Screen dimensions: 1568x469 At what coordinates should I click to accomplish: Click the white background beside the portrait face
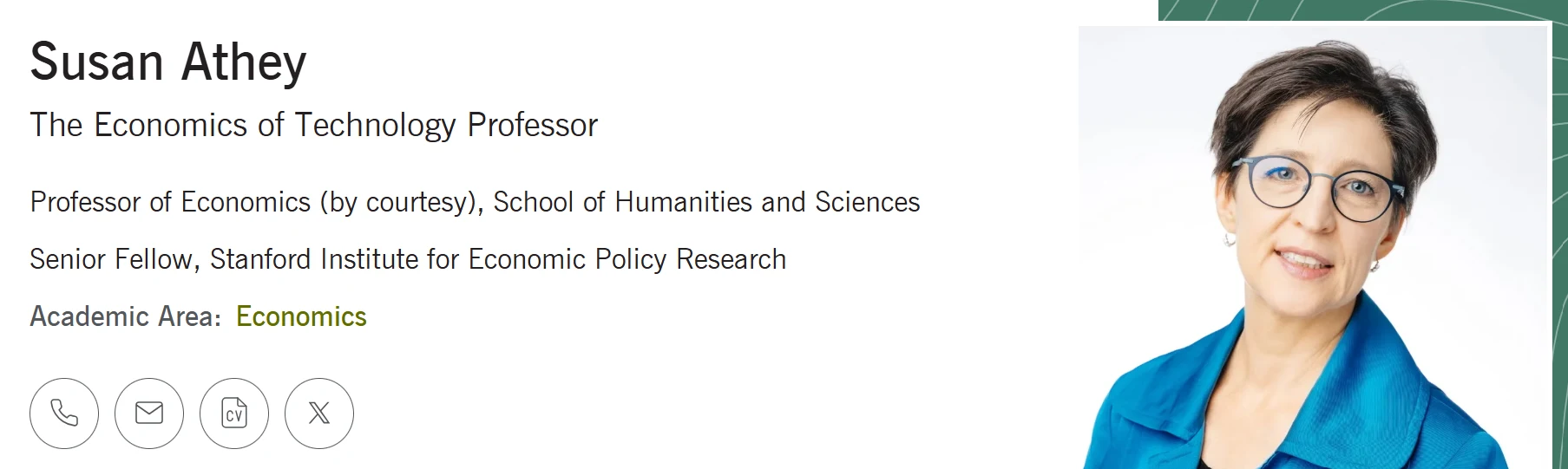click(x=1145, y=173)
